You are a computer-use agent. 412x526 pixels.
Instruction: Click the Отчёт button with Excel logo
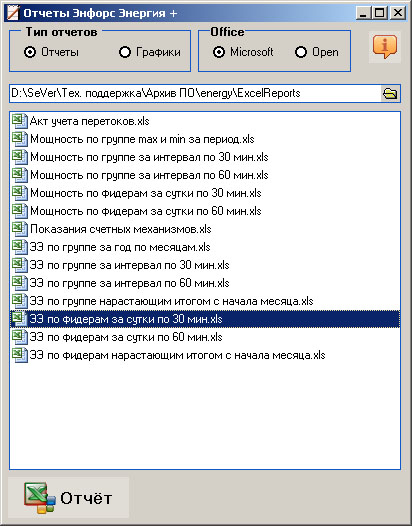pos(68,498)
